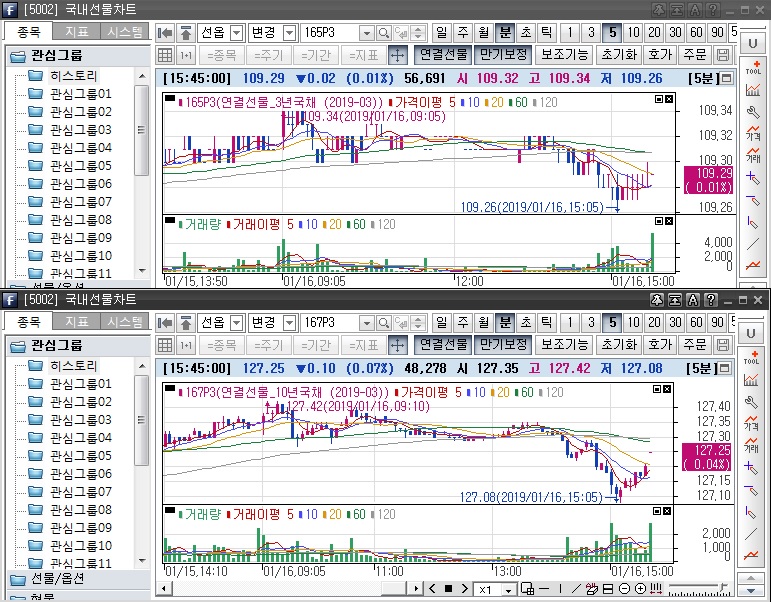
Task: Click the 초기화 reset button in upper chart
Action: 620,55
